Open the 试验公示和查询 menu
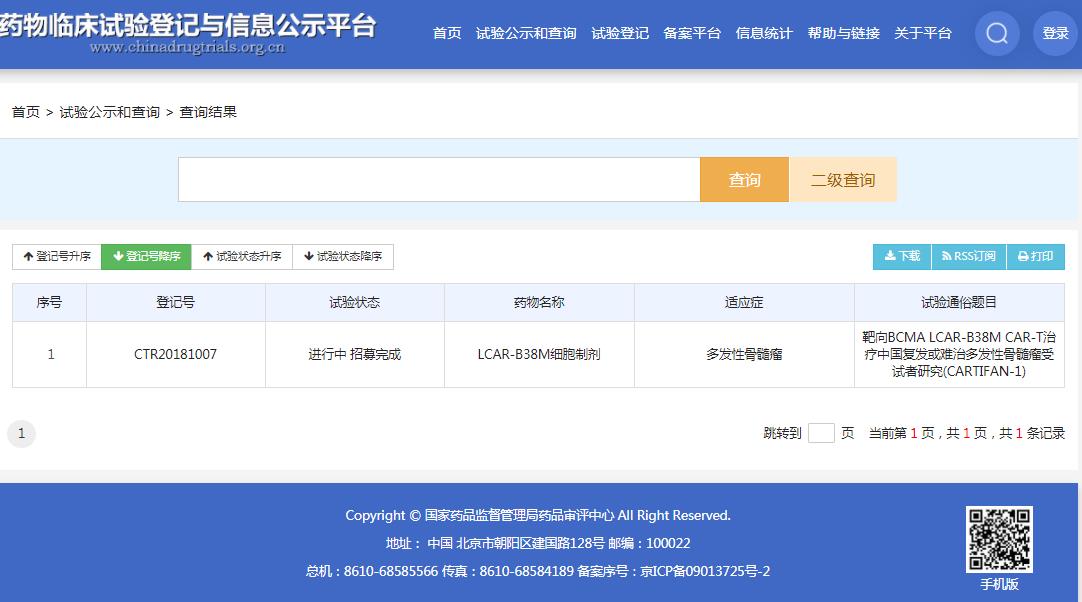Viewport: 1082px width, 602px height. (x=526, y=34)
